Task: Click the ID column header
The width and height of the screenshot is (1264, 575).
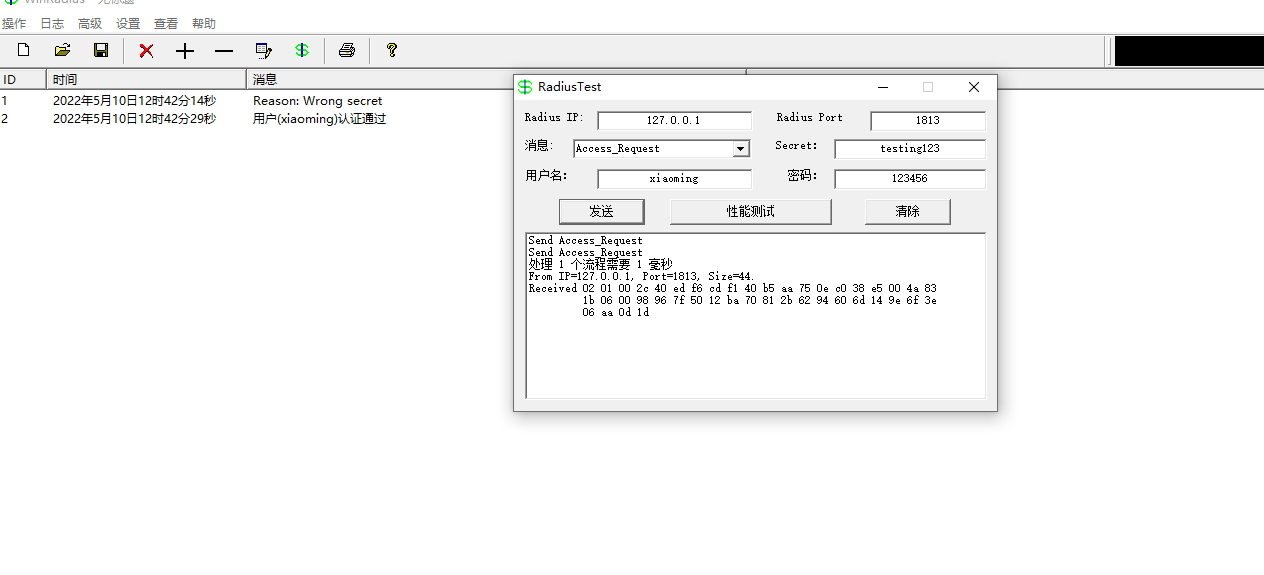Action: (x=23, y=79)
